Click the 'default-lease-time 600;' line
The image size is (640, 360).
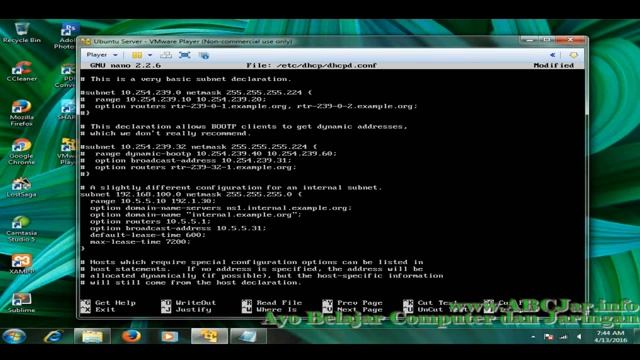pyautogui.click(x=148, y=235)
